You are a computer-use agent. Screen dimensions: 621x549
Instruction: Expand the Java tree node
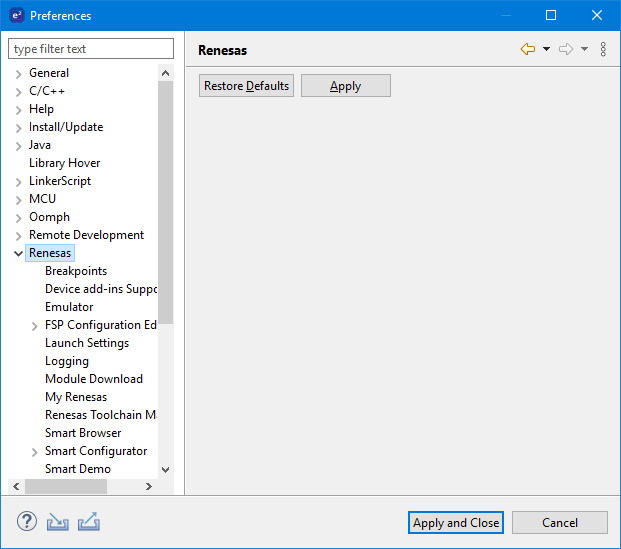[x=18, y=146]
